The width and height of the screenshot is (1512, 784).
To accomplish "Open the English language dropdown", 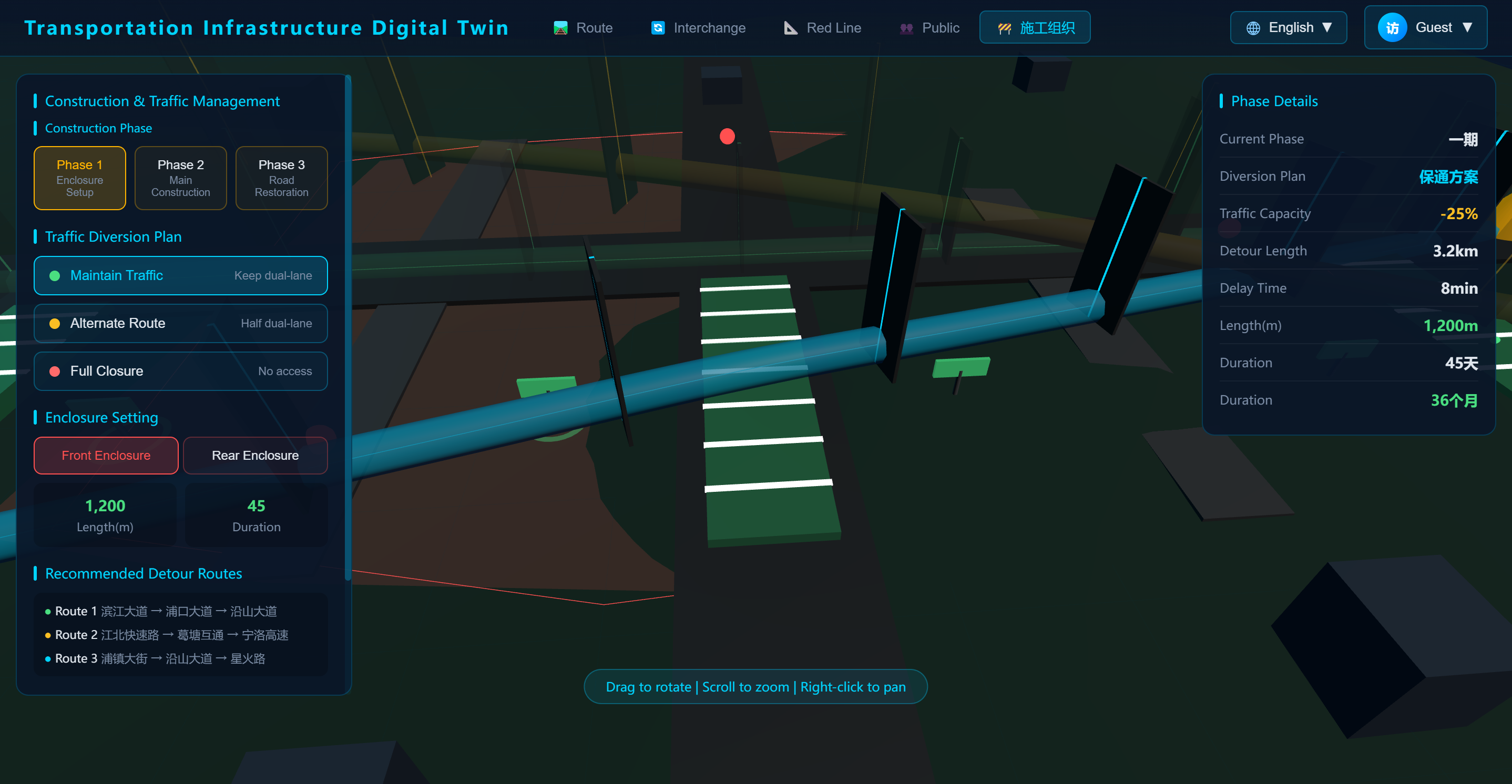I will point(1288,27).
